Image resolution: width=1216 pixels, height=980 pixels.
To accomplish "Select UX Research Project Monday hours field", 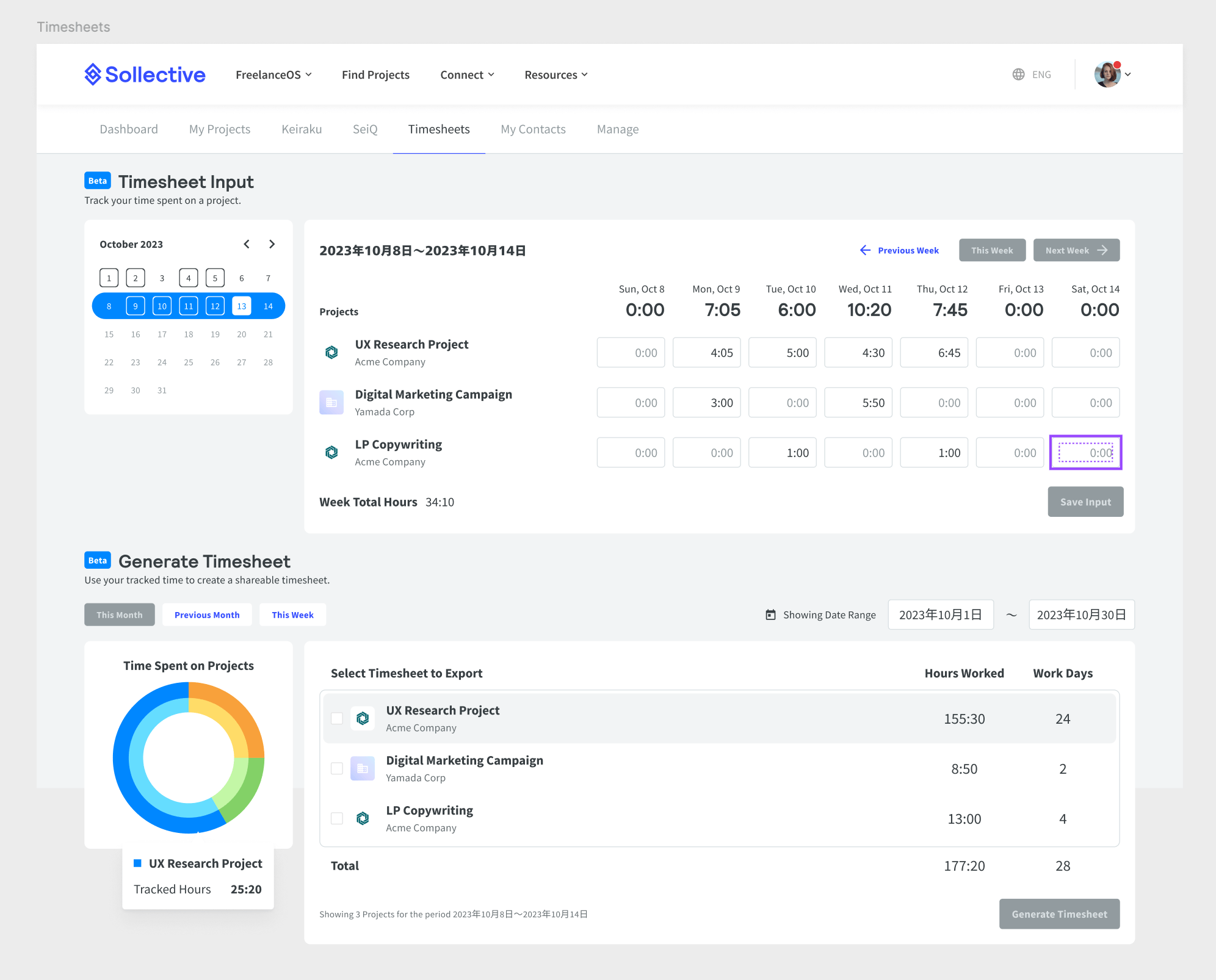I will point(706,353).
